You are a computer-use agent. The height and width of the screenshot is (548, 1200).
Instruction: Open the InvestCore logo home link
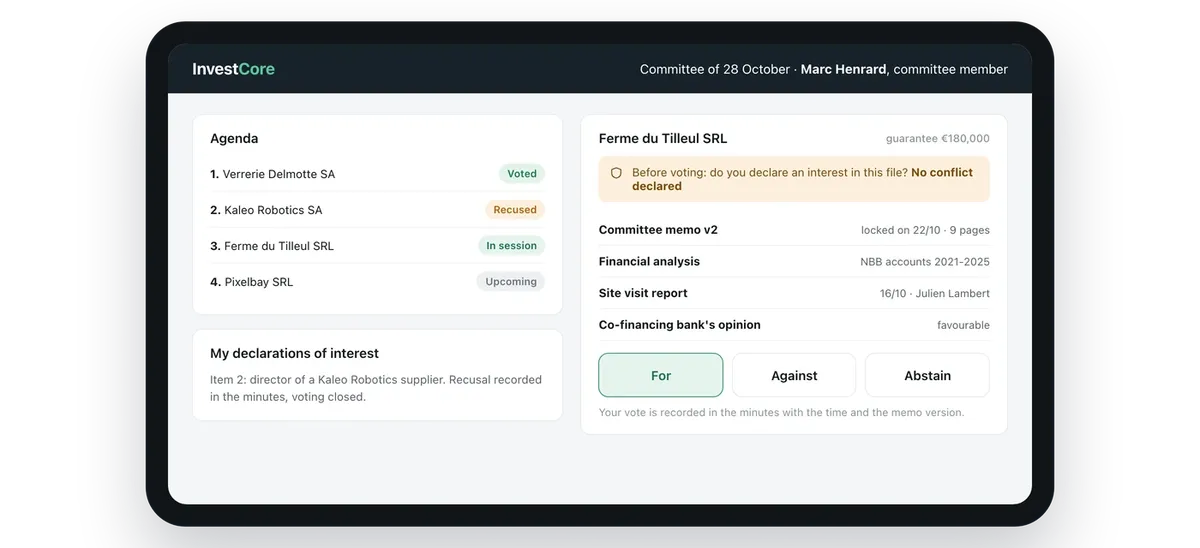click(x=233, y=69)
